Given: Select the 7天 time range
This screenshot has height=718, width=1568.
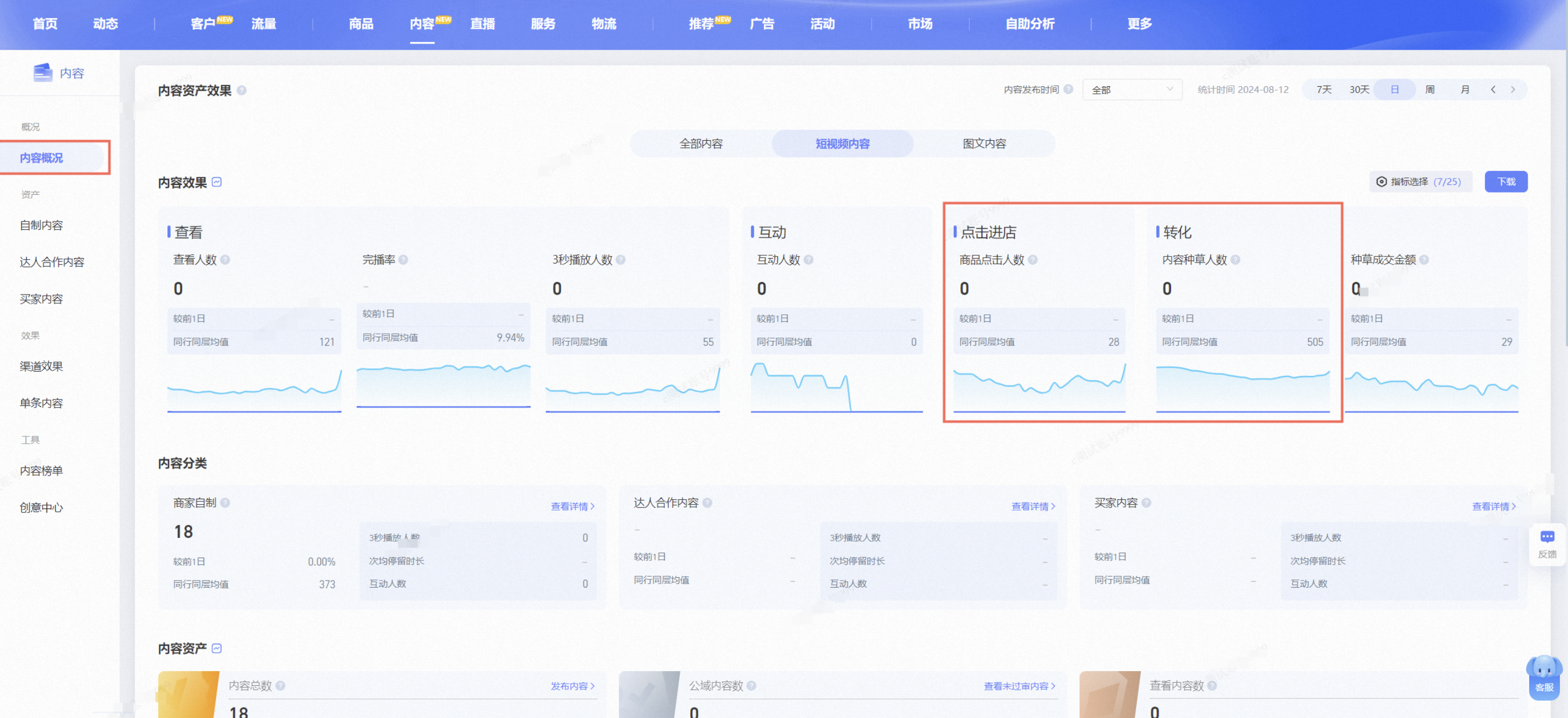Looking at the screenshot, I should 1324,90.
